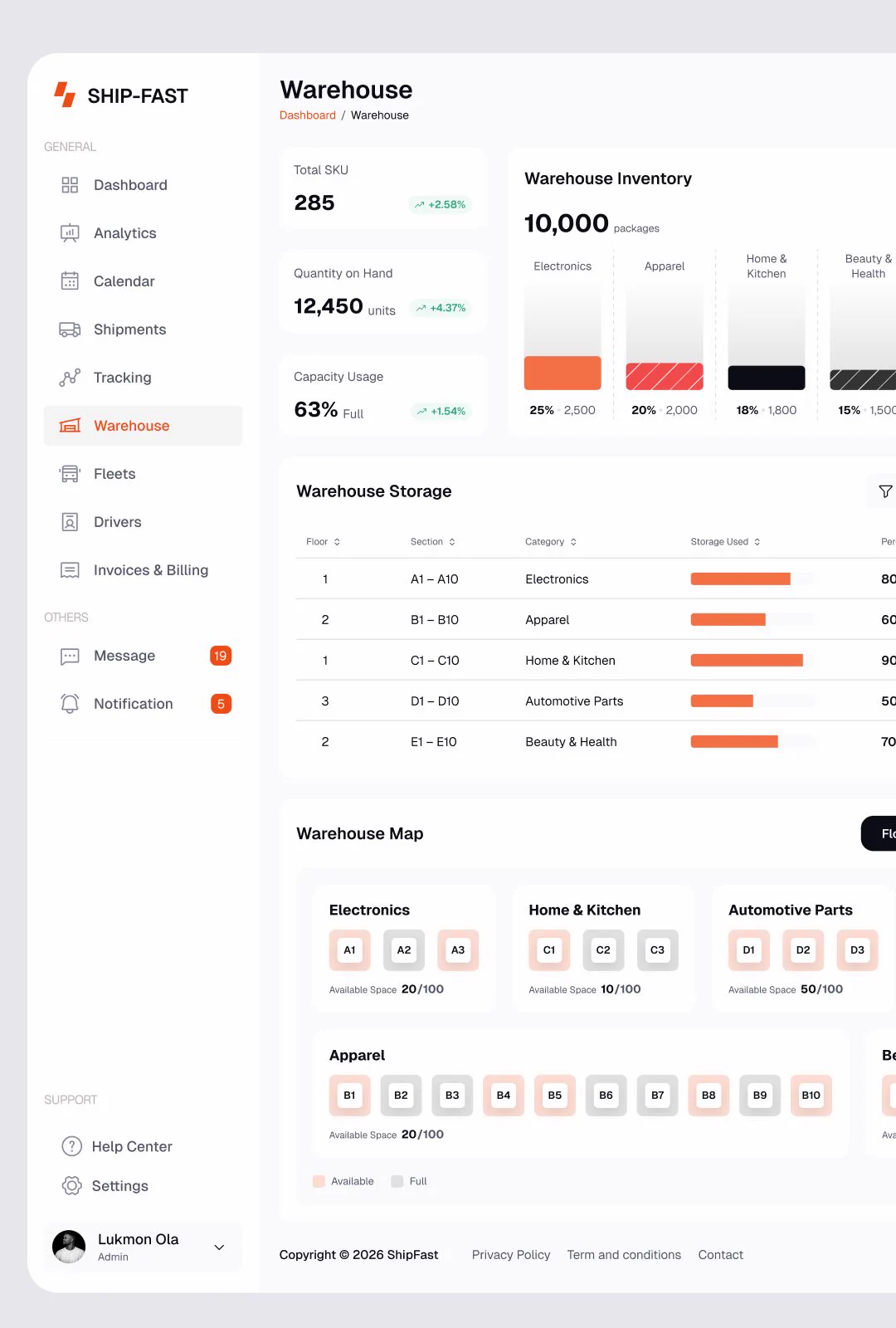
Task: Click the Notification bell icon
Action: (70, 704)
